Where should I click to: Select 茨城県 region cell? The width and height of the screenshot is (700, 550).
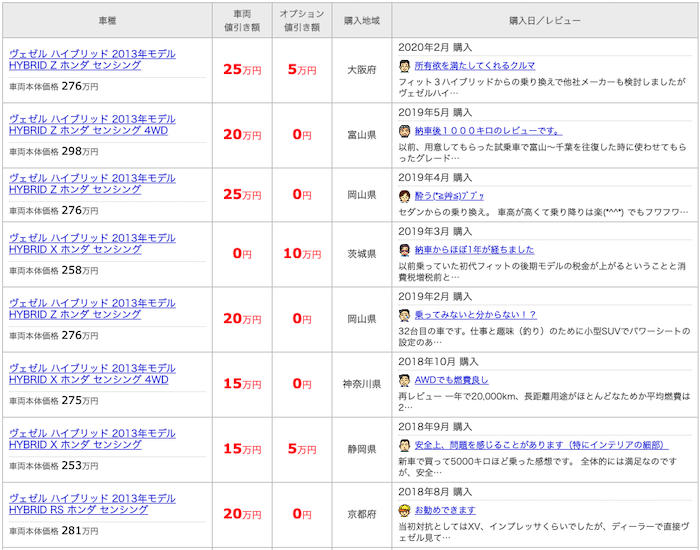[362, 254]
